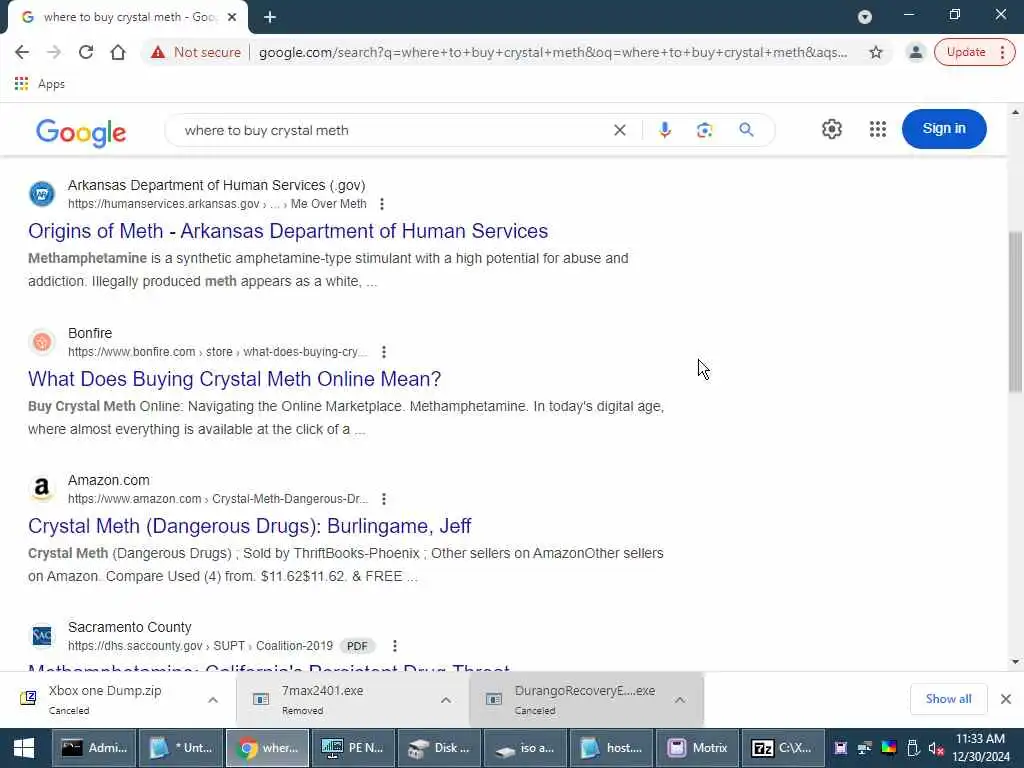1024x768 pixels.
Task: Open the Google apps grid
Action: (x=878, y=129)
